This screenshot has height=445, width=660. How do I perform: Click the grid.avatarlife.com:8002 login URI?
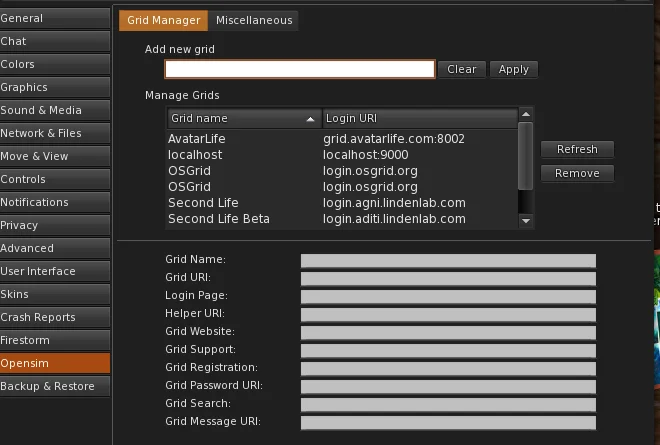pyautogui.click(x=394, y=139)
